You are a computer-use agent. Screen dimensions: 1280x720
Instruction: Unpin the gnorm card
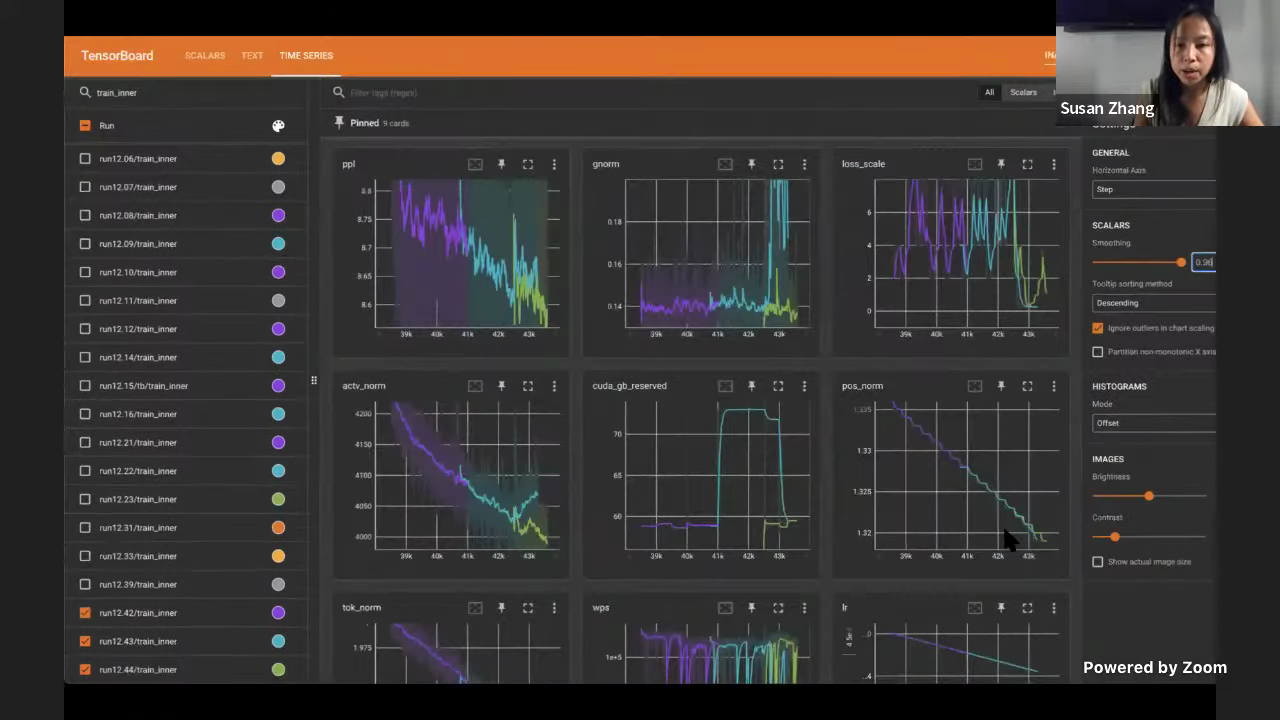pos(751,164)
